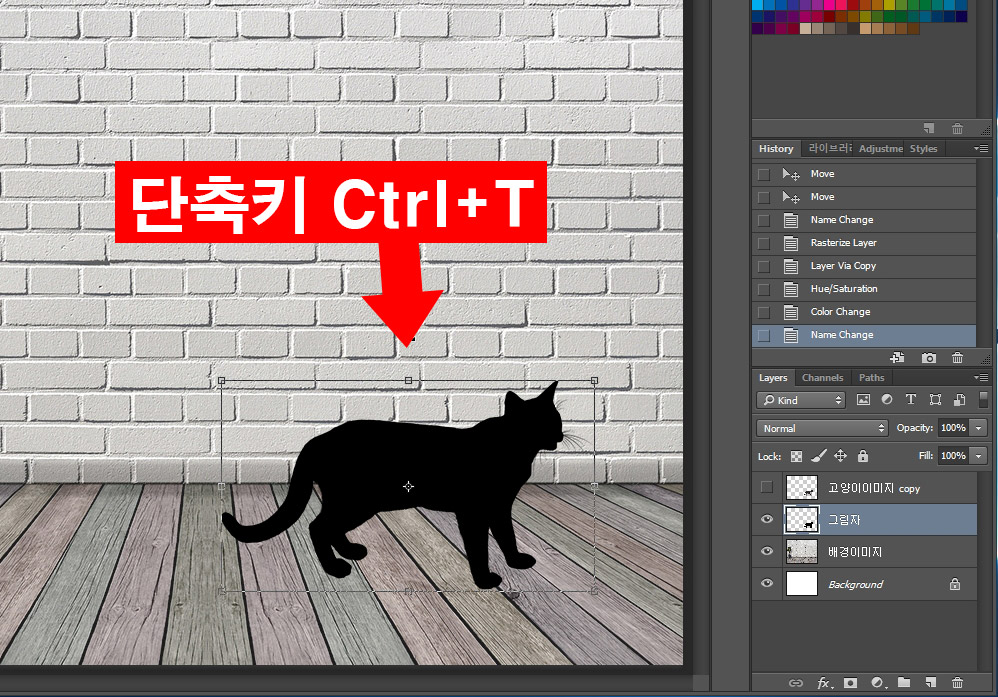This screenshot has width=998, height=697.
Task: Hide the 그림자 layer visibility
Action: pyautogui.click(x=766, y=519)
